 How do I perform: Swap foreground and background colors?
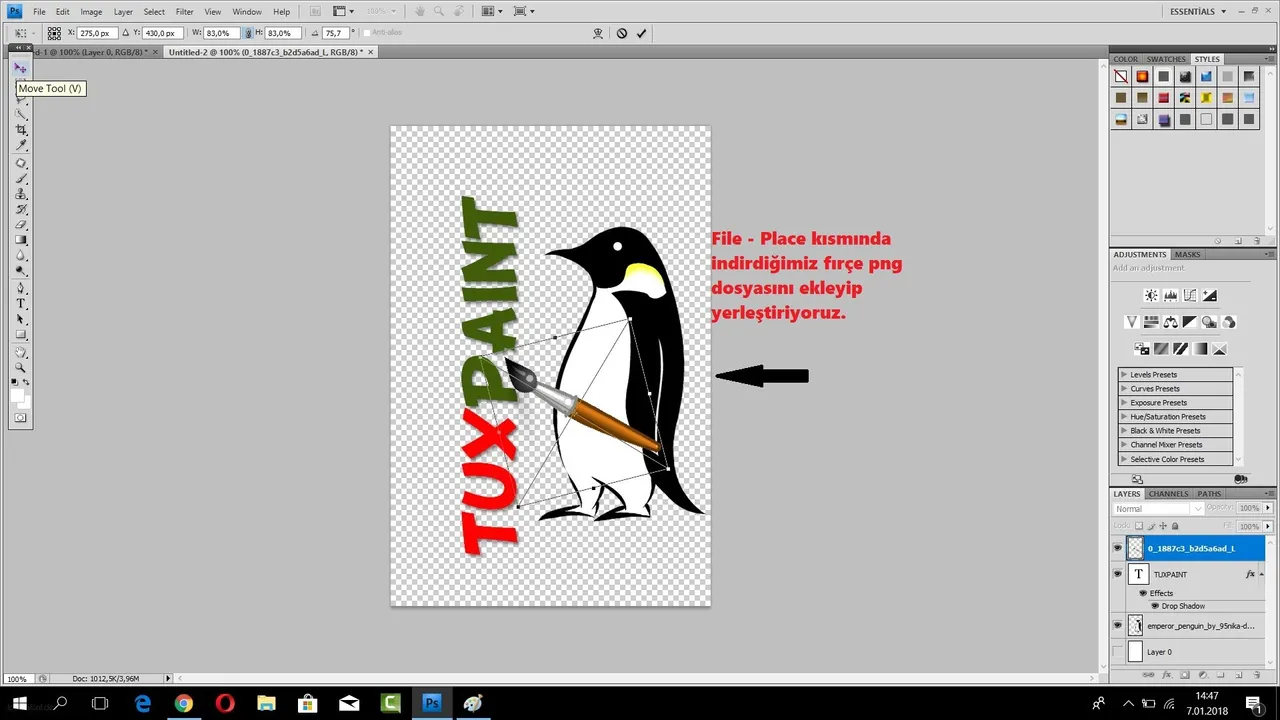pos(26,382)
